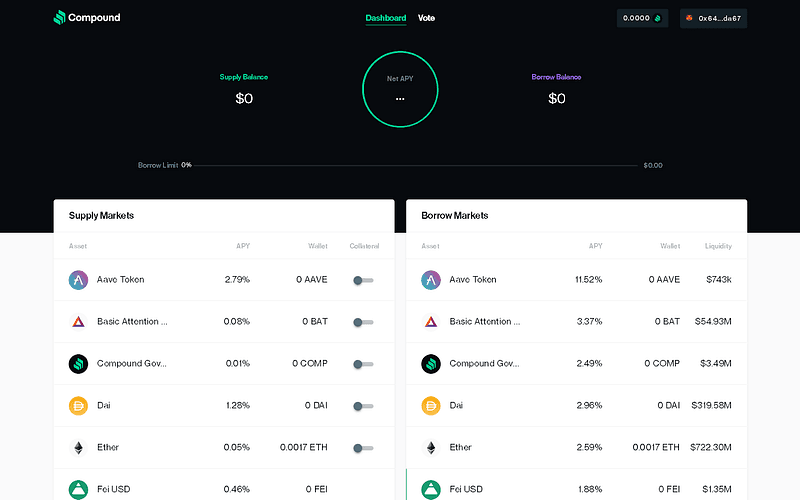Click Fei USD icon in Supply Markets

(x=78, y=489)
